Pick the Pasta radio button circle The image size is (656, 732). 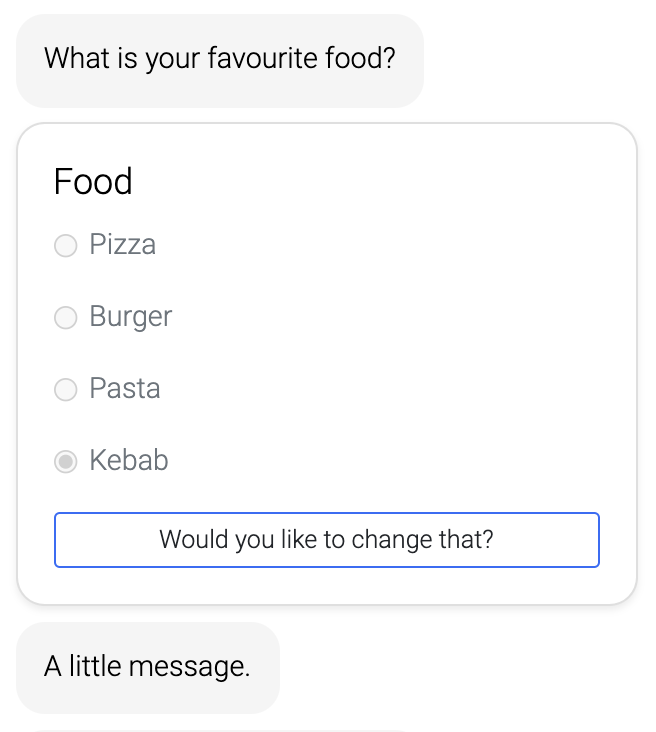[65, 390]
